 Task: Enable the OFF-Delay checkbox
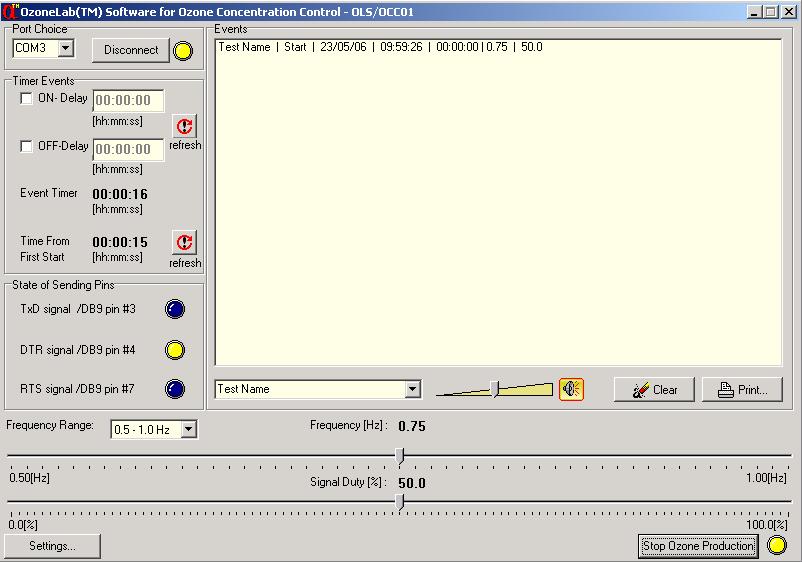pos(26,146)
